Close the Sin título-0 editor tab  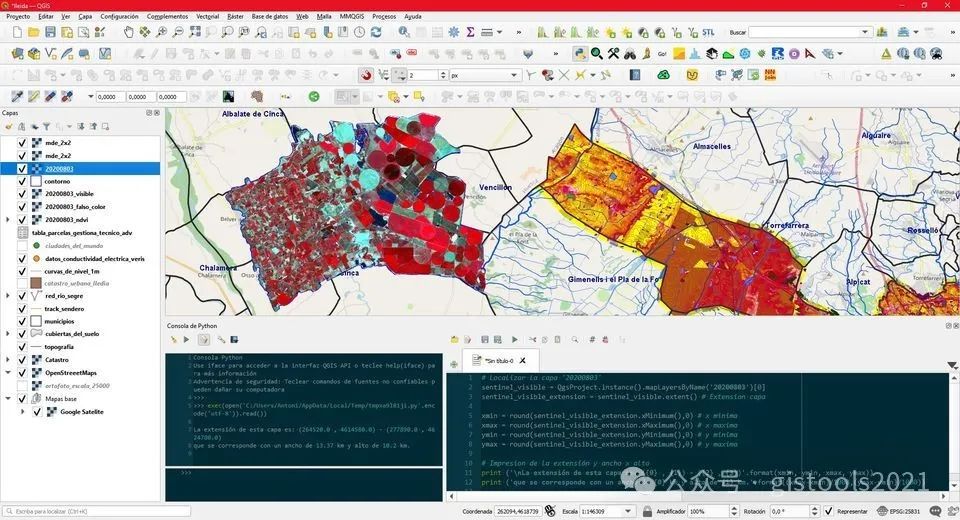click(x=522, y=361)
